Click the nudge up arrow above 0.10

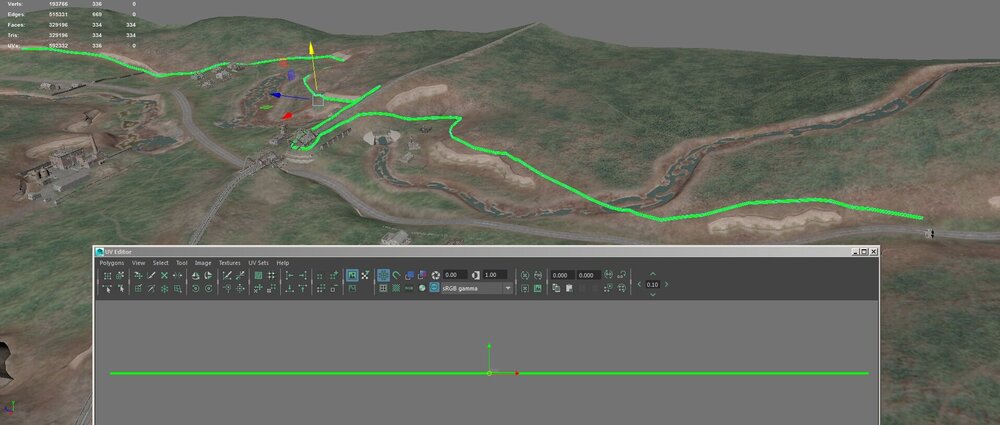(652, 274)
